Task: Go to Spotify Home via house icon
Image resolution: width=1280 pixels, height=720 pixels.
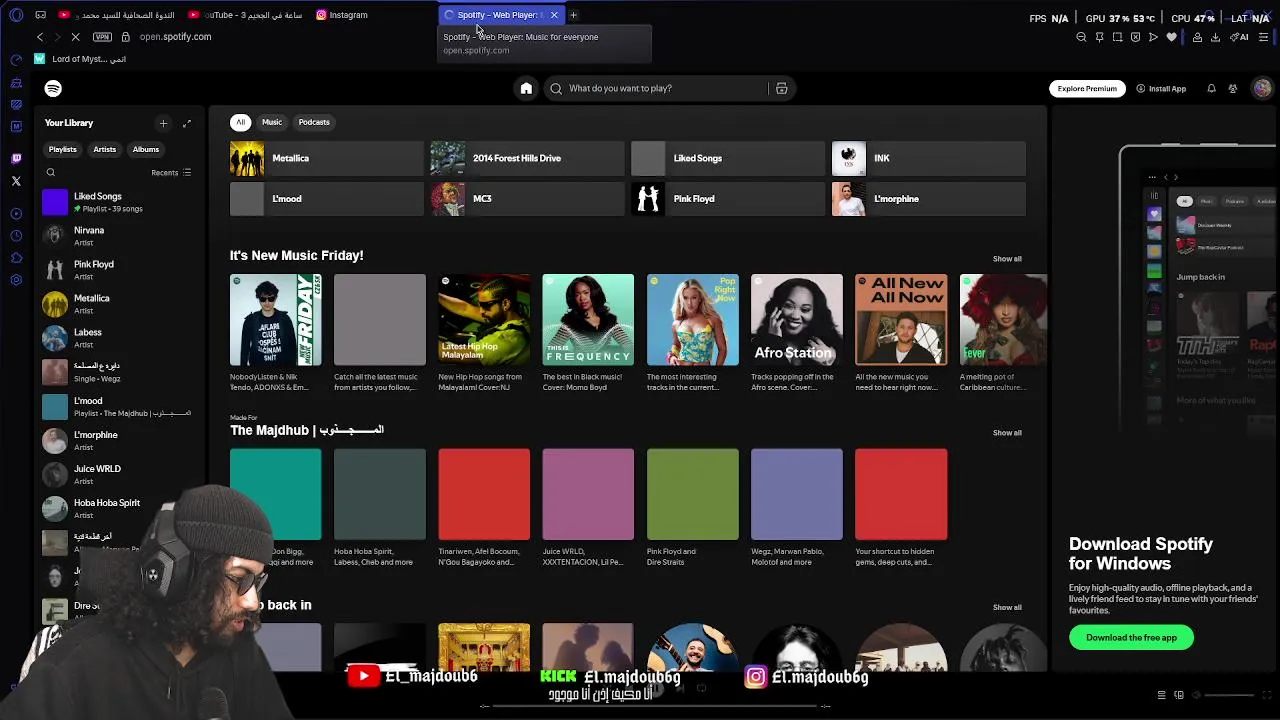Action: [x=526, y=88]
